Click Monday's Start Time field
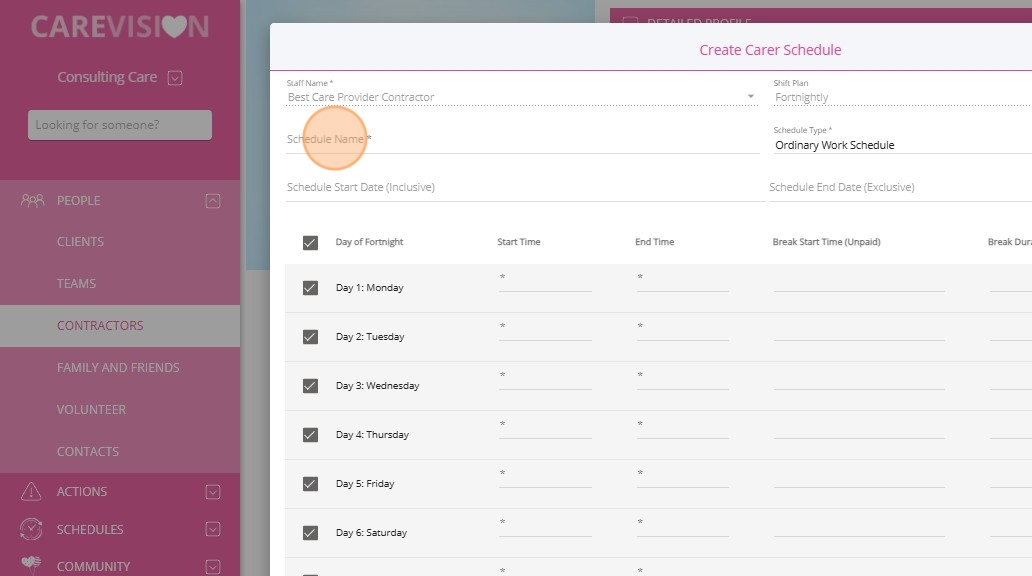Screen dimensions: 1032x576 click(x=545, y=282)
